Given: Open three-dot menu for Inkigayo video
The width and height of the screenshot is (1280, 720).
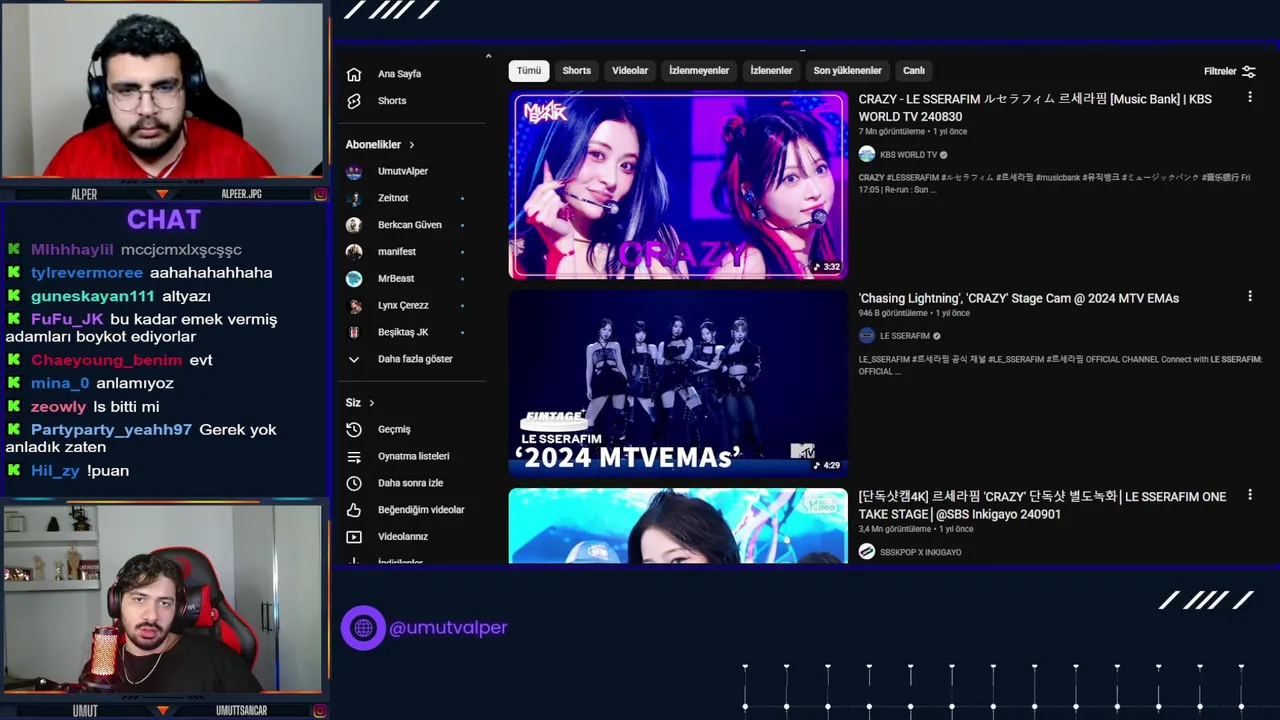Looking at the screenshot, I should (1249, 495).
